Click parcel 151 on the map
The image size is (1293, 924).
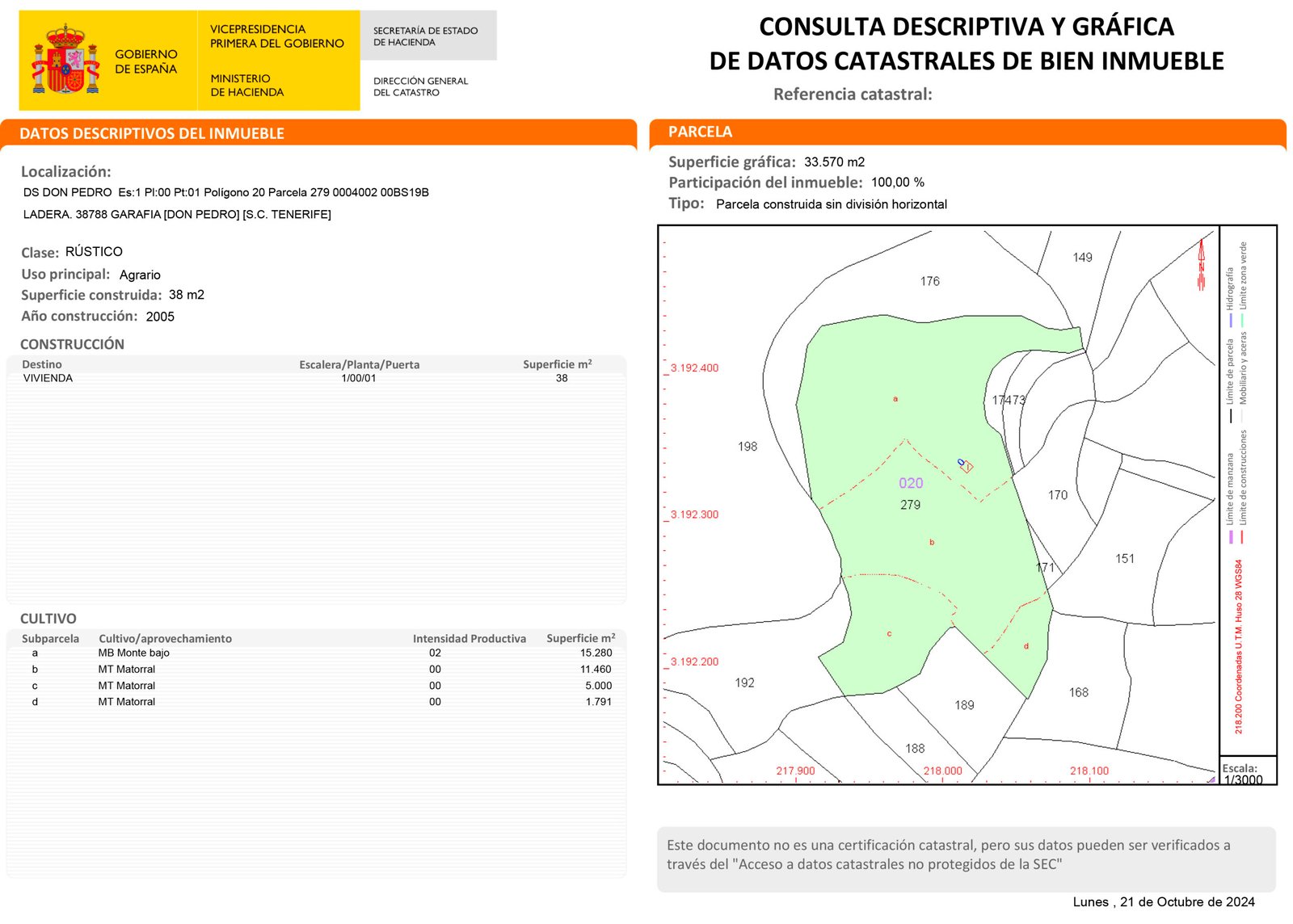pos(1125,558)
